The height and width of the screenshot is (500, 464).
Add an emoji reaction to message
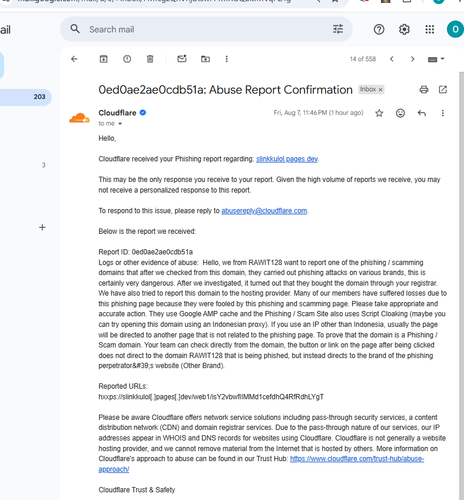[x=400, y=113]
